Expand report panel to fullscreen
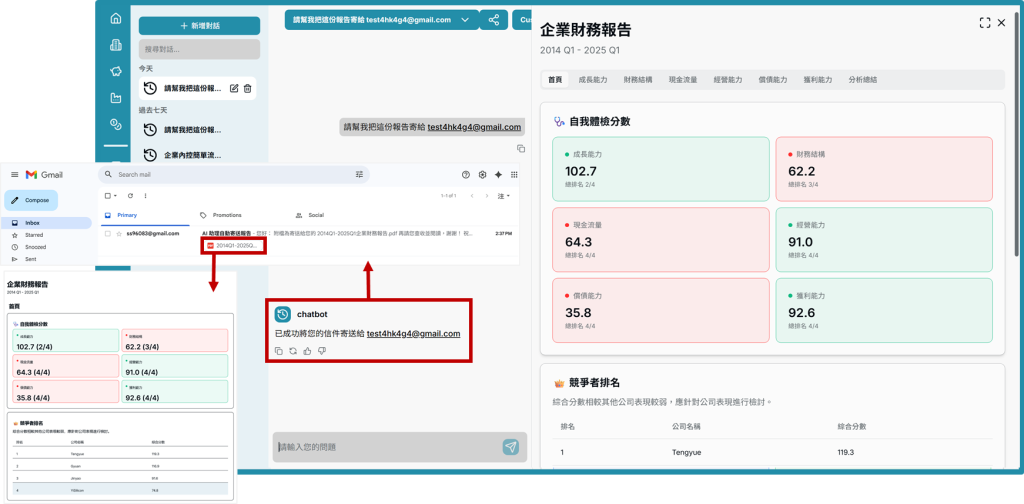The height and width of the screenshot is (504, 1024). click(985, 22)
